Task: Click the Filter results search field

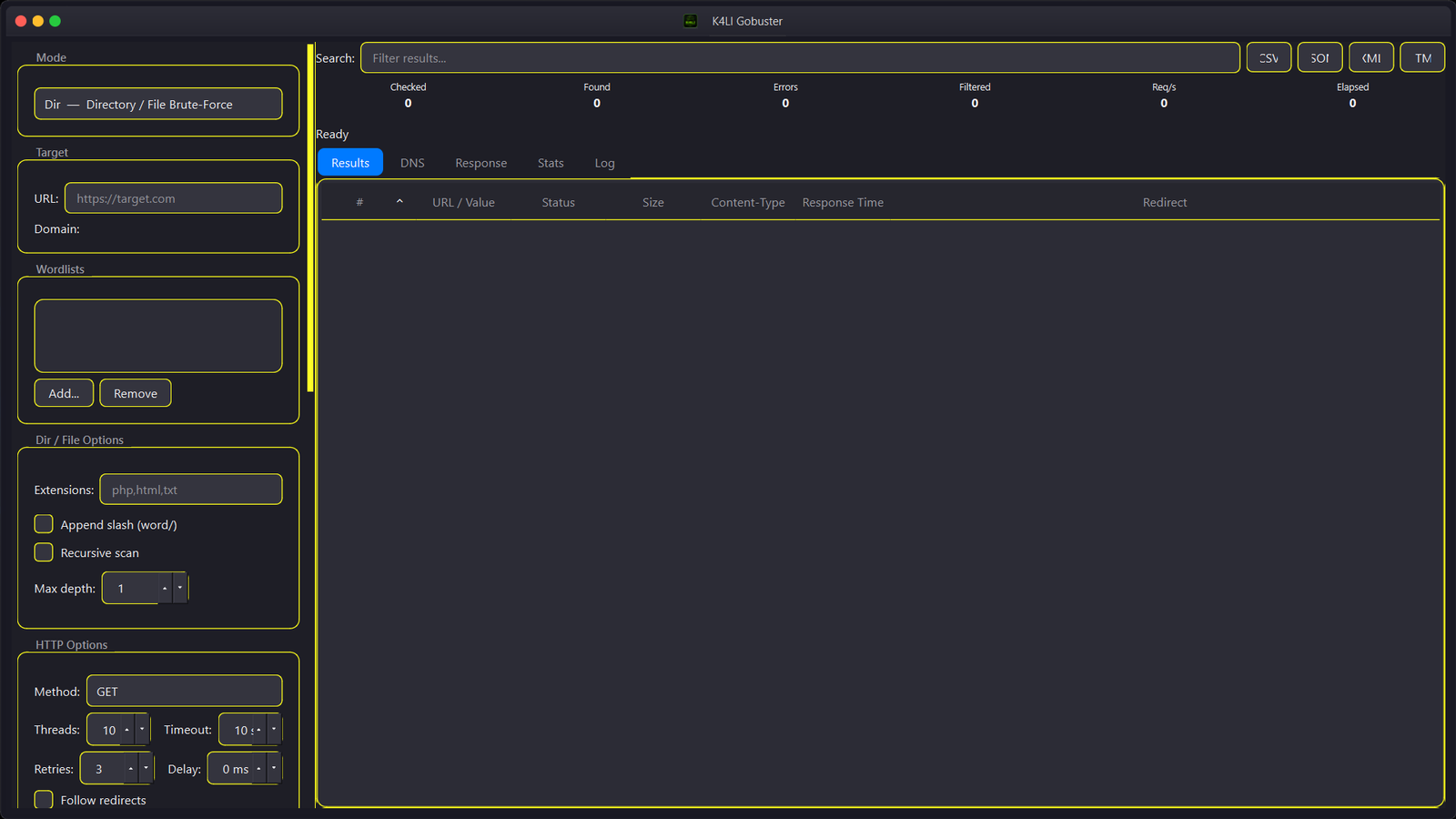Action: [800, 57]
